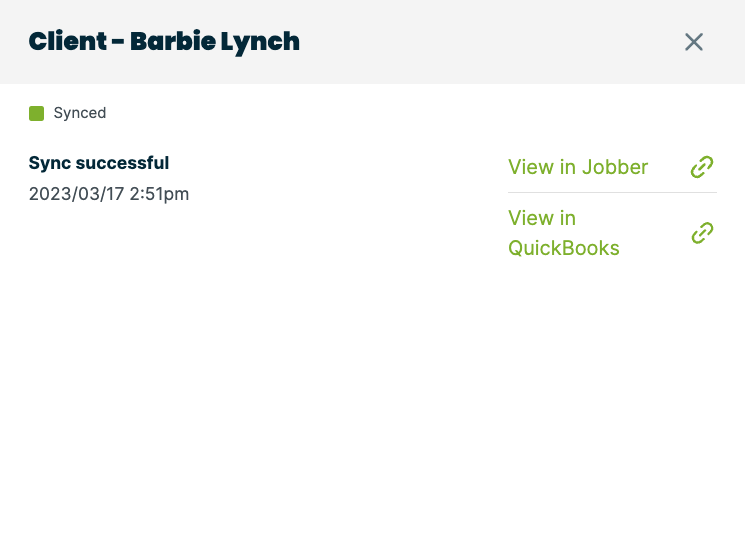Click the 2:51pm sync time

click(159, 194)
